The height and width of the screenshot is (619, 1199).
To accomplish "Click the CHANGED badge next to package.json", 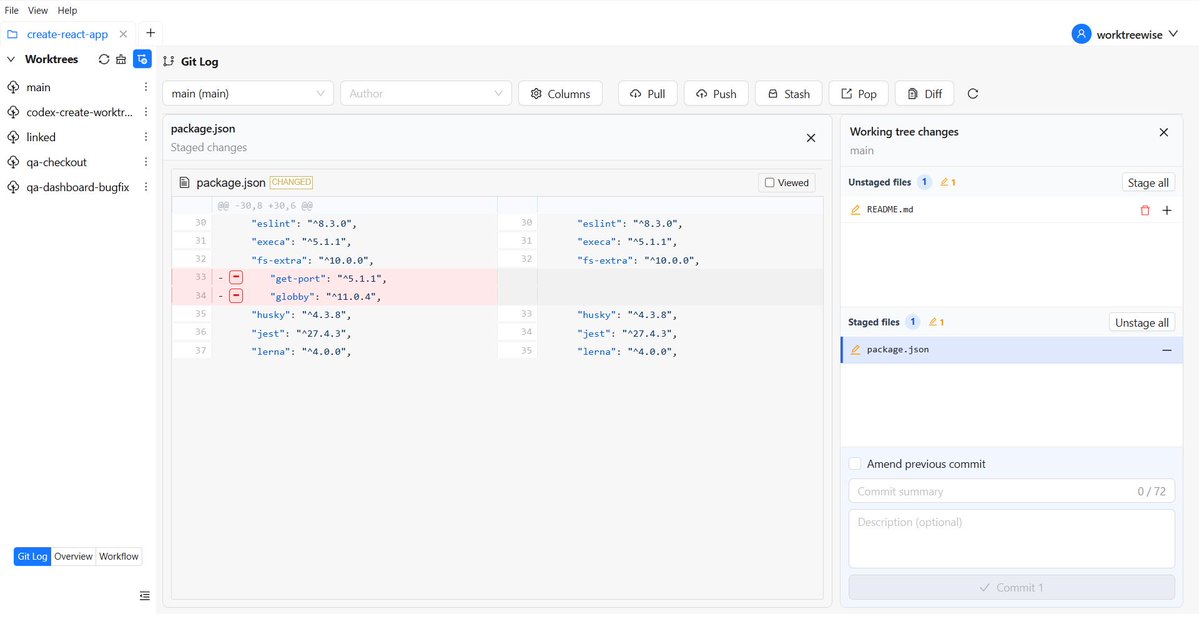I will [x=291, y=183].
